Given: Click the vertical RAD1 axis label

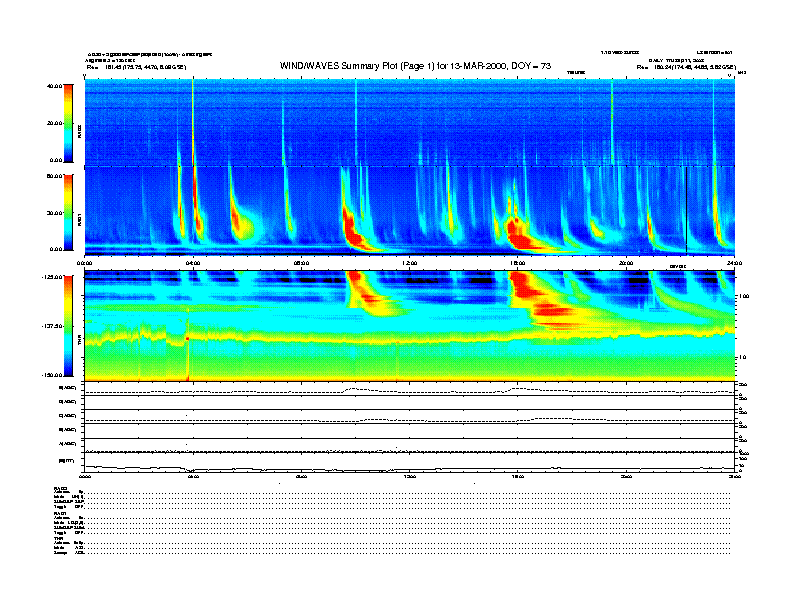Looking at the screenshot, I should click(79, 220).
